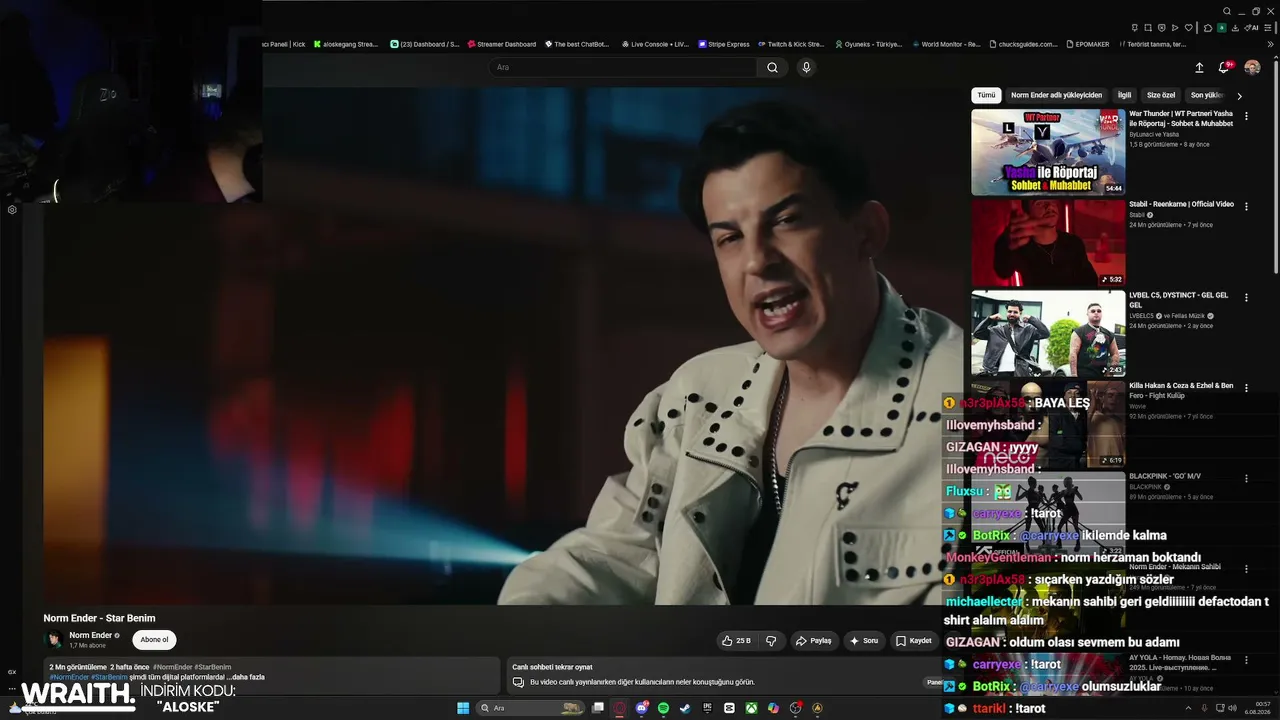Click the Windows taskbar search box

click(531, 708)
